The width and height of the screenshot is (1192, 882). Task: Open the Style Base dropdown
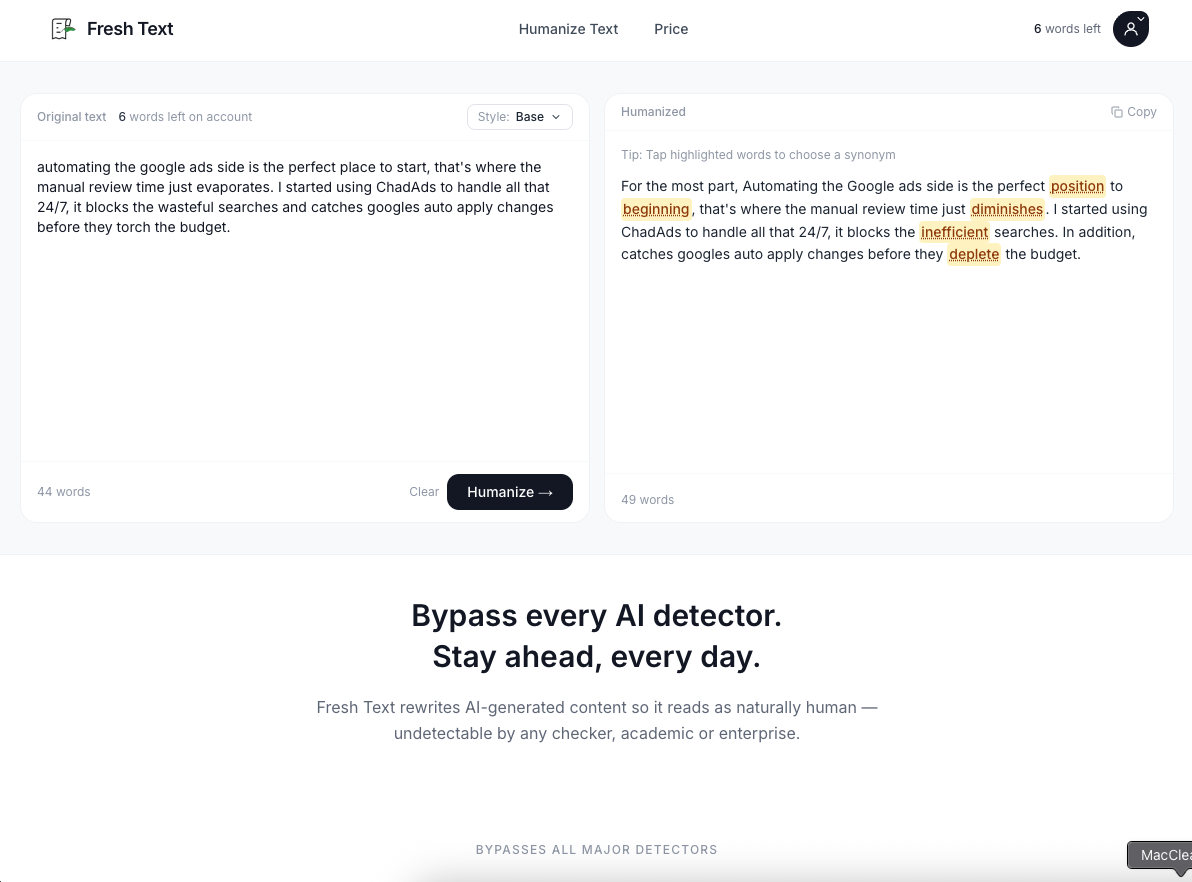[x=520, y=117]
